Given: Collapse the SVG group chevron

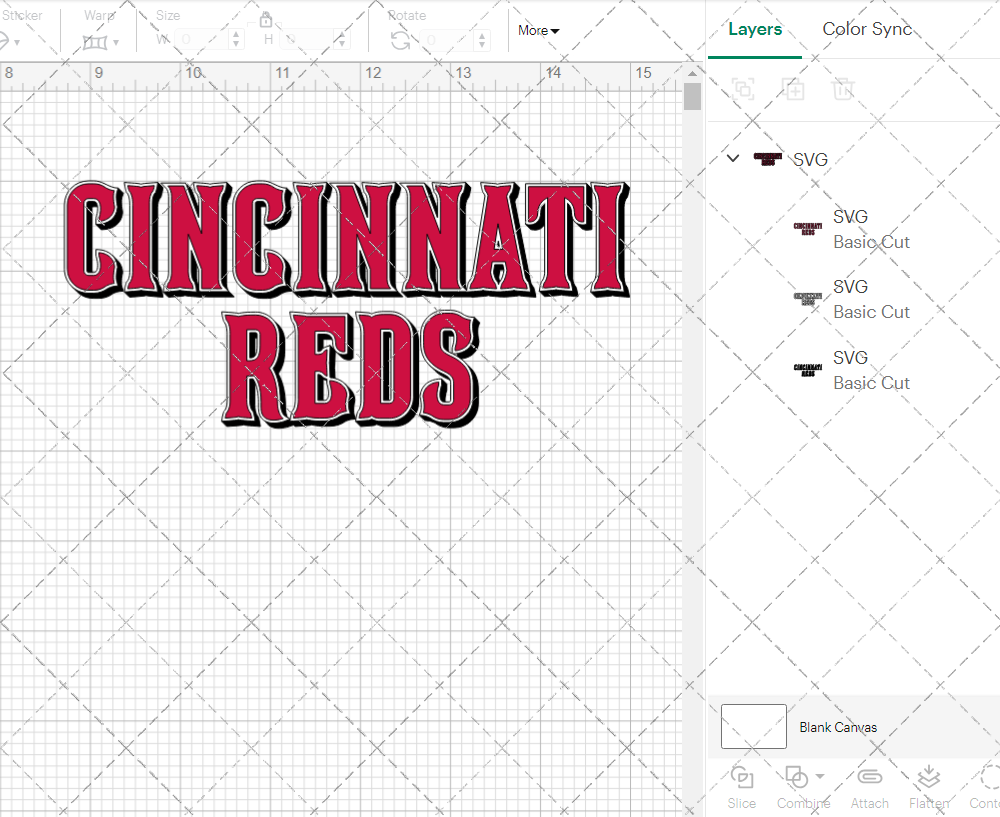Looking at the screenshot, I should (x=732, y=158).
